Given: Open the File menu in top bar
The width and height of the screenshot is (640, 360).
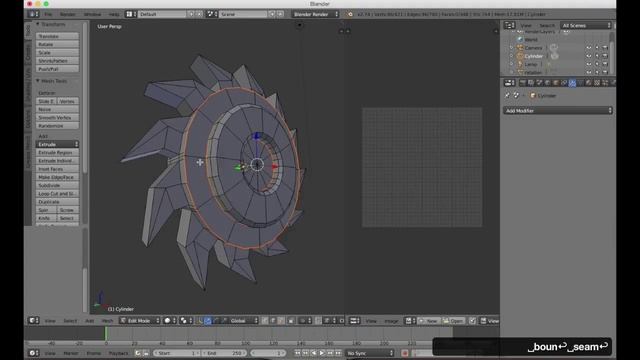Looking at the screenshot, I should coord(48,14).
